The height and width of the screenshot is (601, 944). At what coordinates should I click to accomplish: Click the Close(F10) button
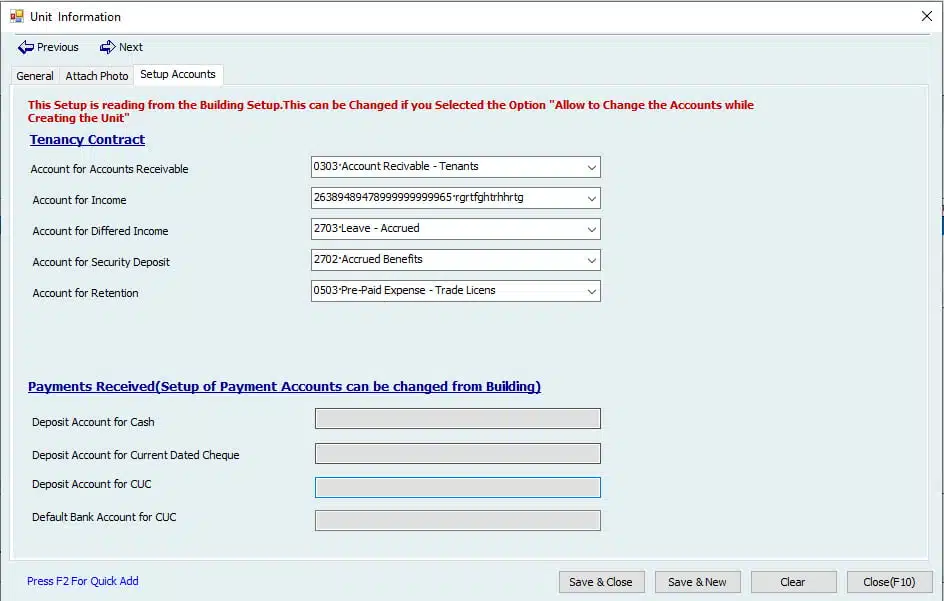click(890, 582)
